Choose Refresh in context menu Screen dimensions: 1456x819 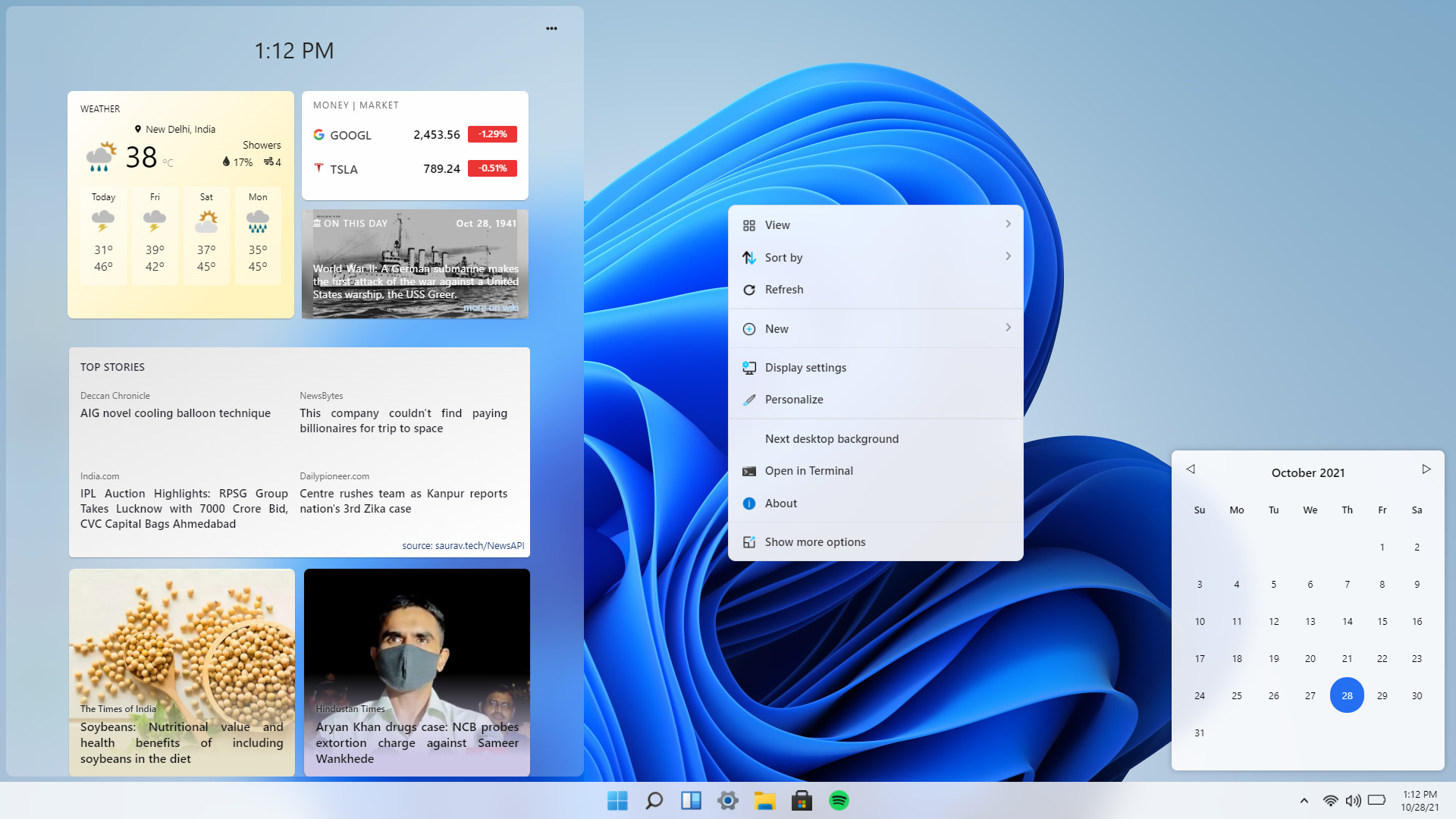coord(784,290)
